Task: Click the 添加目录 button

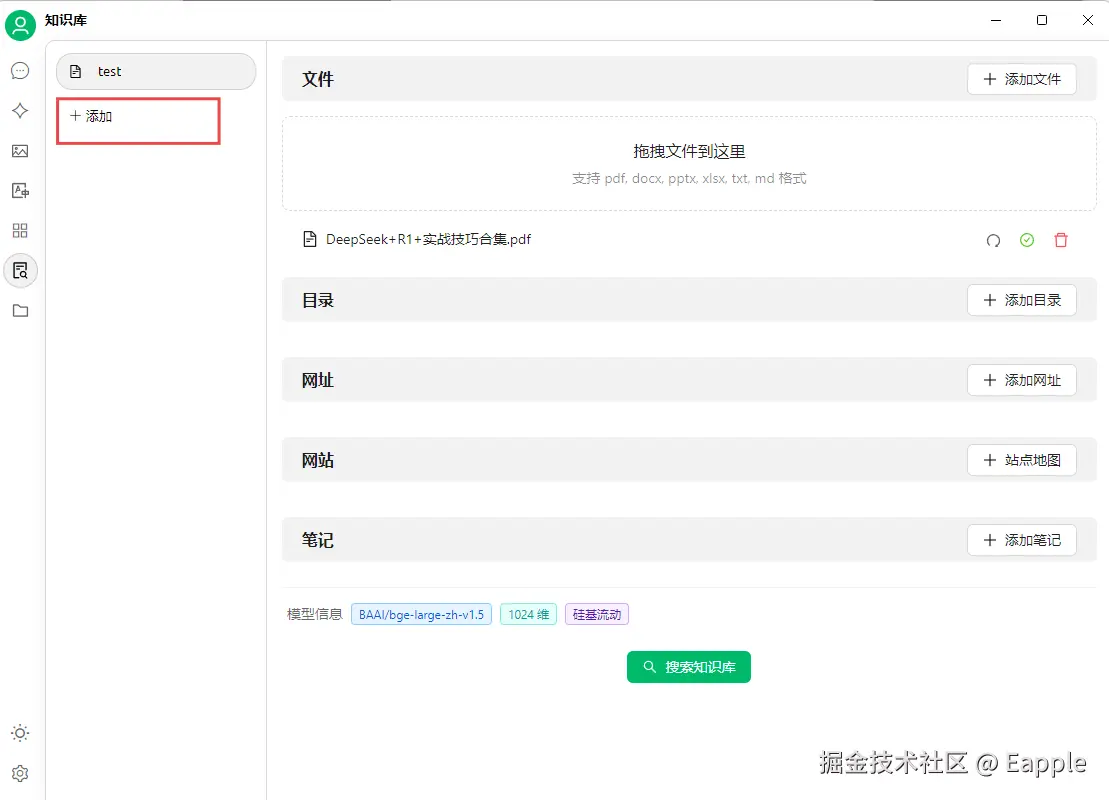Action: (x=1021, y=300)
